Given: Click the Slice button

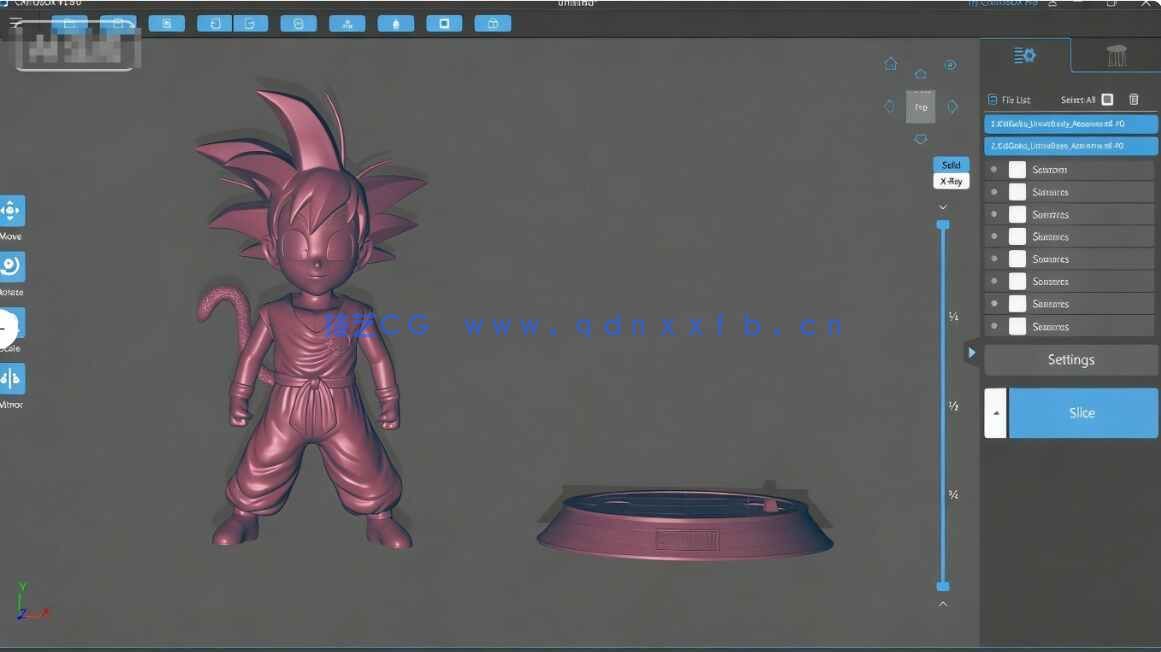Looking at the screenshot, I should pyautogui.click(x=1083, y=412).
